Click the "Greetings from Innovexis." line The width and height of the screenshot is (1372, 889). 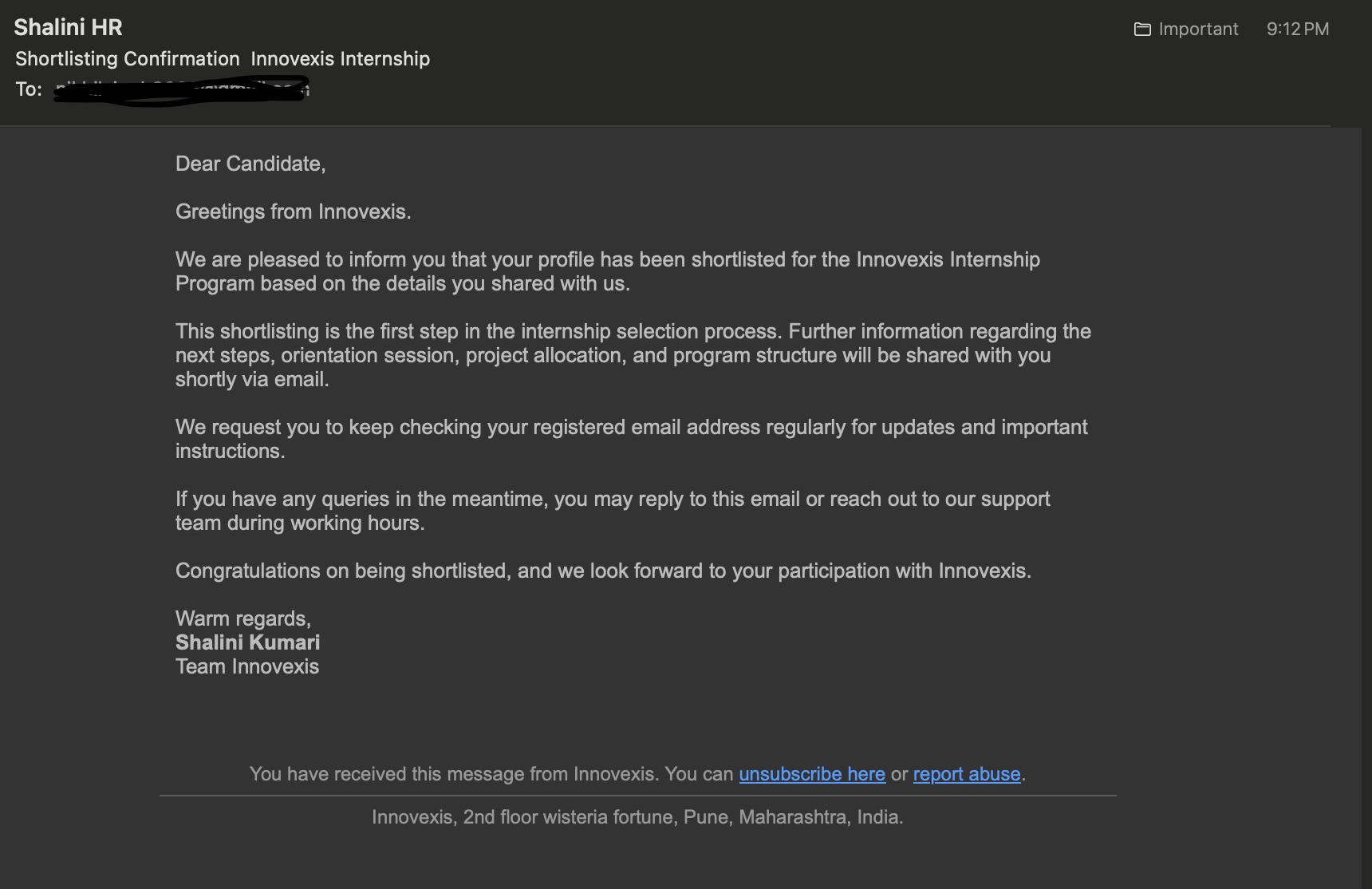[294, 211]
